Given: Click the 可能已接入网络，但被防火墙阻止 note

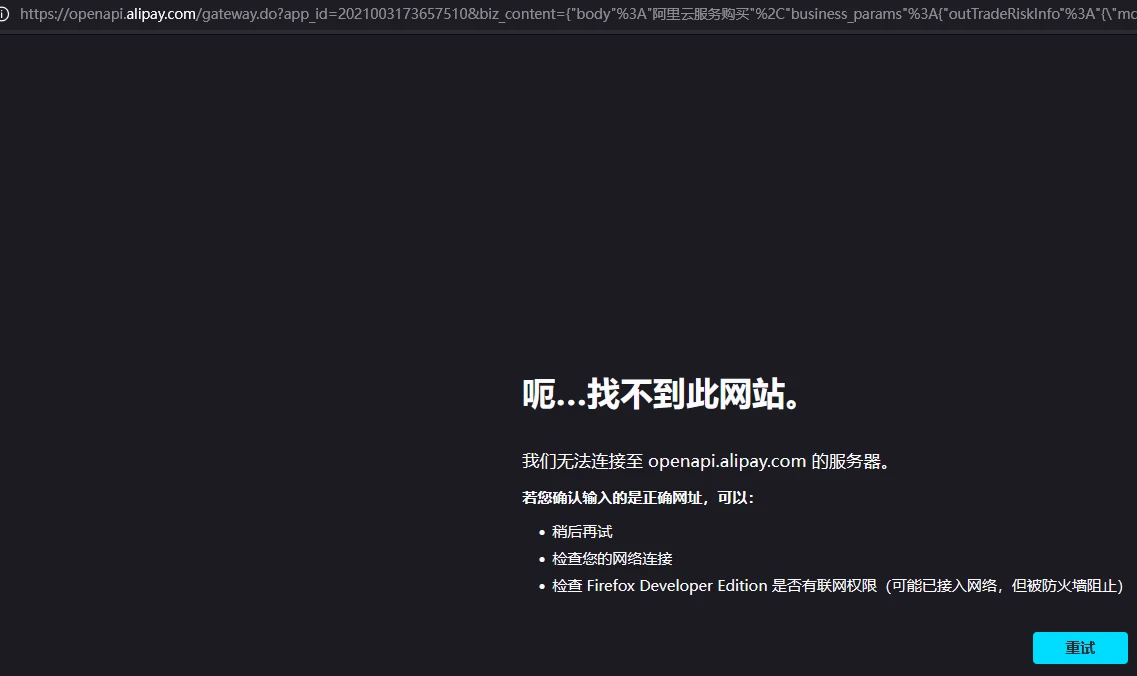Looking at the screenshot, I should (x=1000, y=586).
